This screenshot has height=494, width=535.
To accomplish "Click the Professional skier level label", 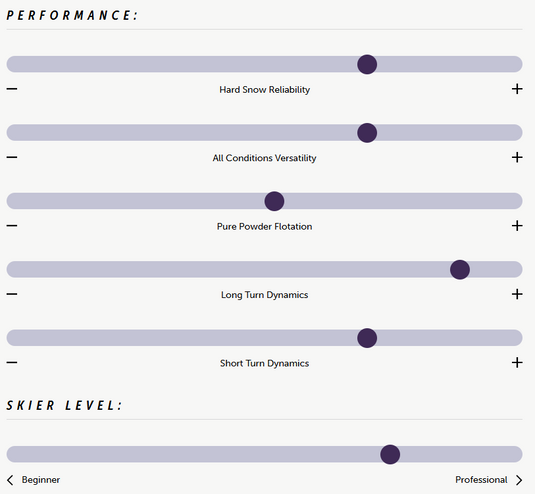I will click(x=481, y=480).
